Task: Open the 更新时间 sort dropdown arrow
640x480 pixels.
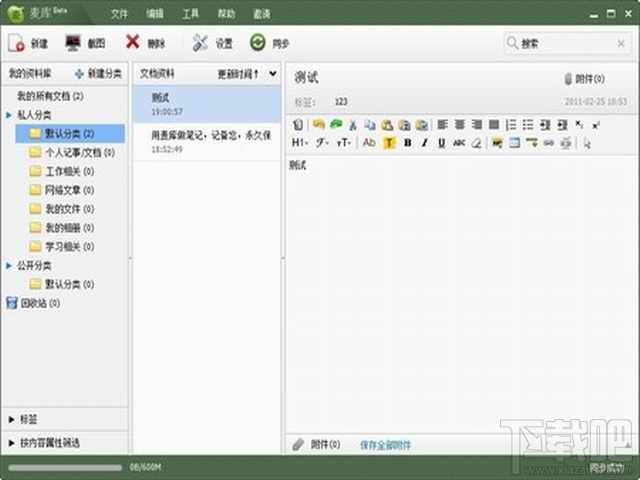Action: click(x=273, y=74)
